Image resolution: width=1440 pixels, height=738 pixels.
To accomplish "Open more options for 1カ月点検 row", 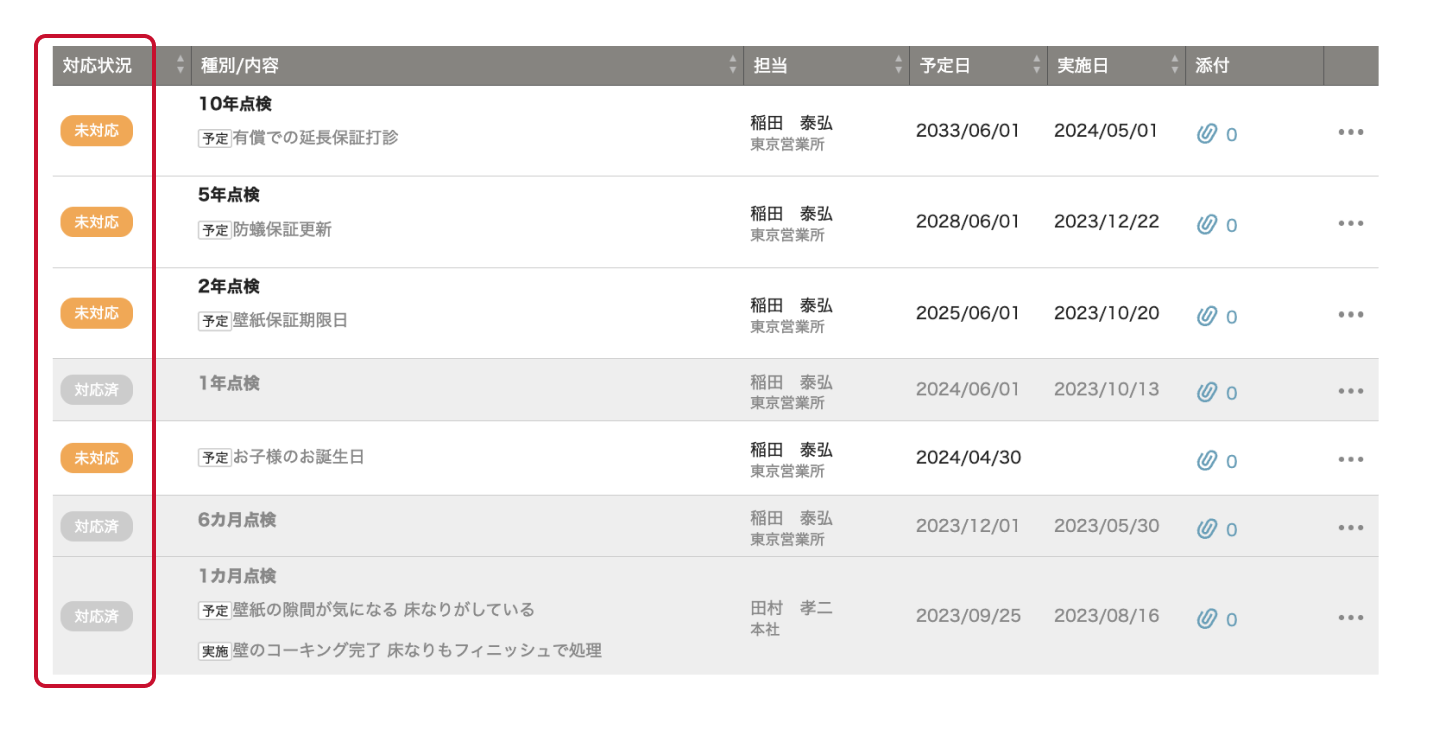I will click(1351, 617).
